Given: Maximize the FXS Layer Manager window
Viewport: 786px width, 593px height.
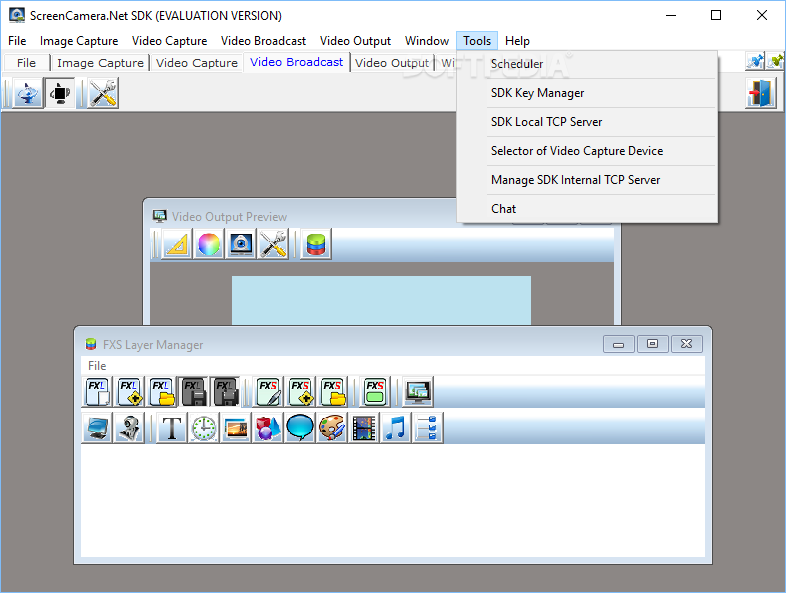Looking at the screenshot, I should [652, 344].
